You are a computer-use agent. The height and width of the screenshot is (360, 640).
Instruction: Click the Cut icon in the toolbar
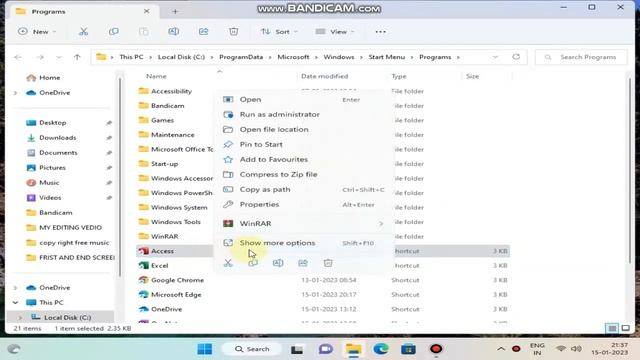coord(83,31)
